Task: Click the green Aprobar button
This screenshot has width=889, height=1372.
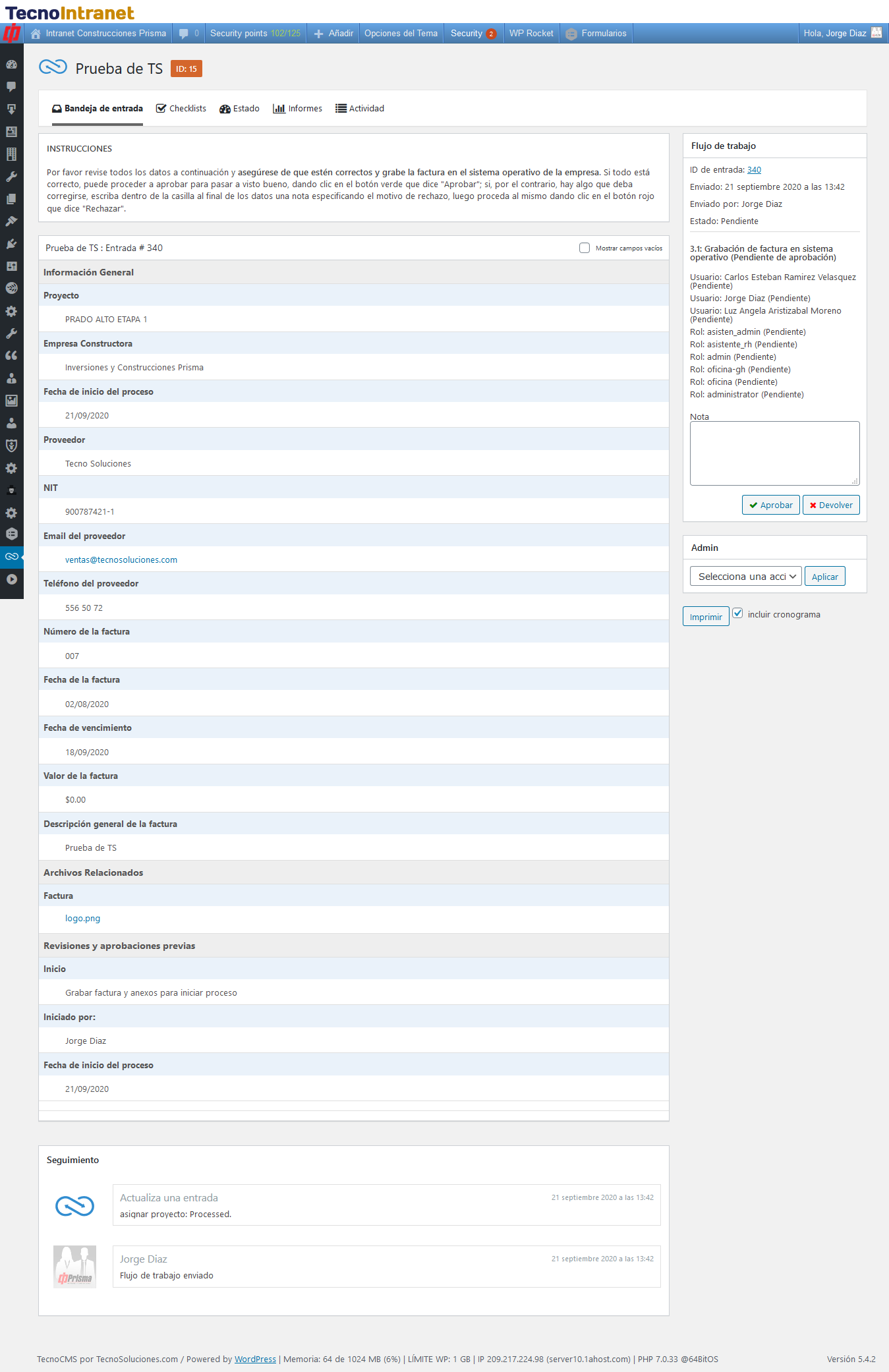Action: click(770, 505)
